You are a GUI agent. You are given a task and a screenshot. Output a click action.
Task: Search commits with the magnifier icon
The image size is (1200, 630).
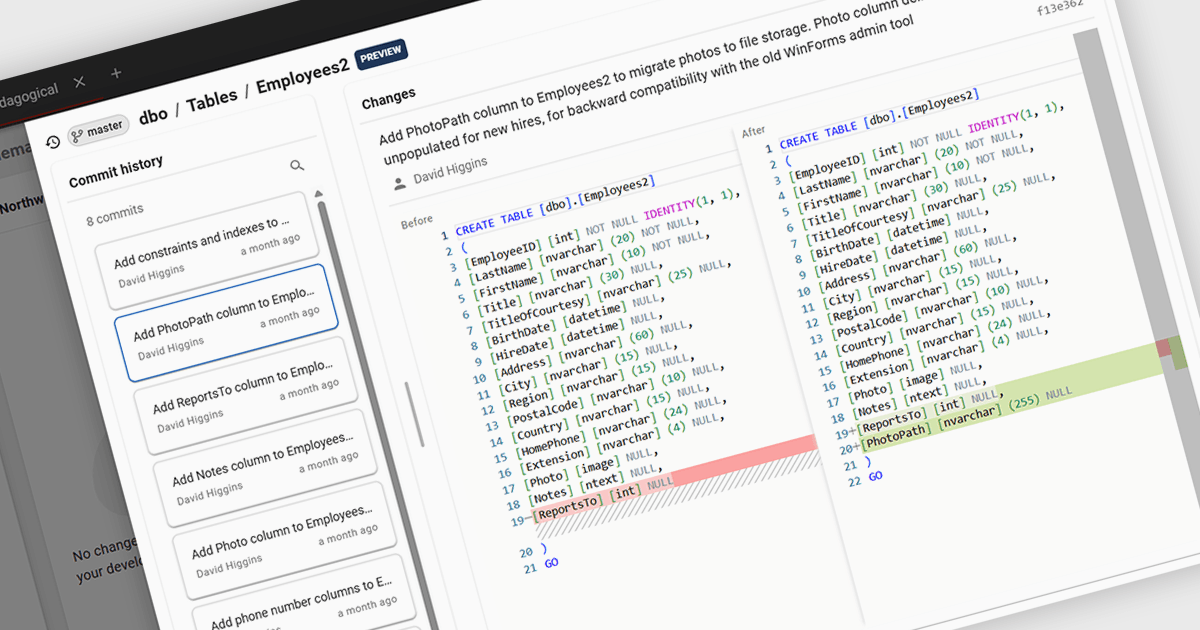coord(297,166)
